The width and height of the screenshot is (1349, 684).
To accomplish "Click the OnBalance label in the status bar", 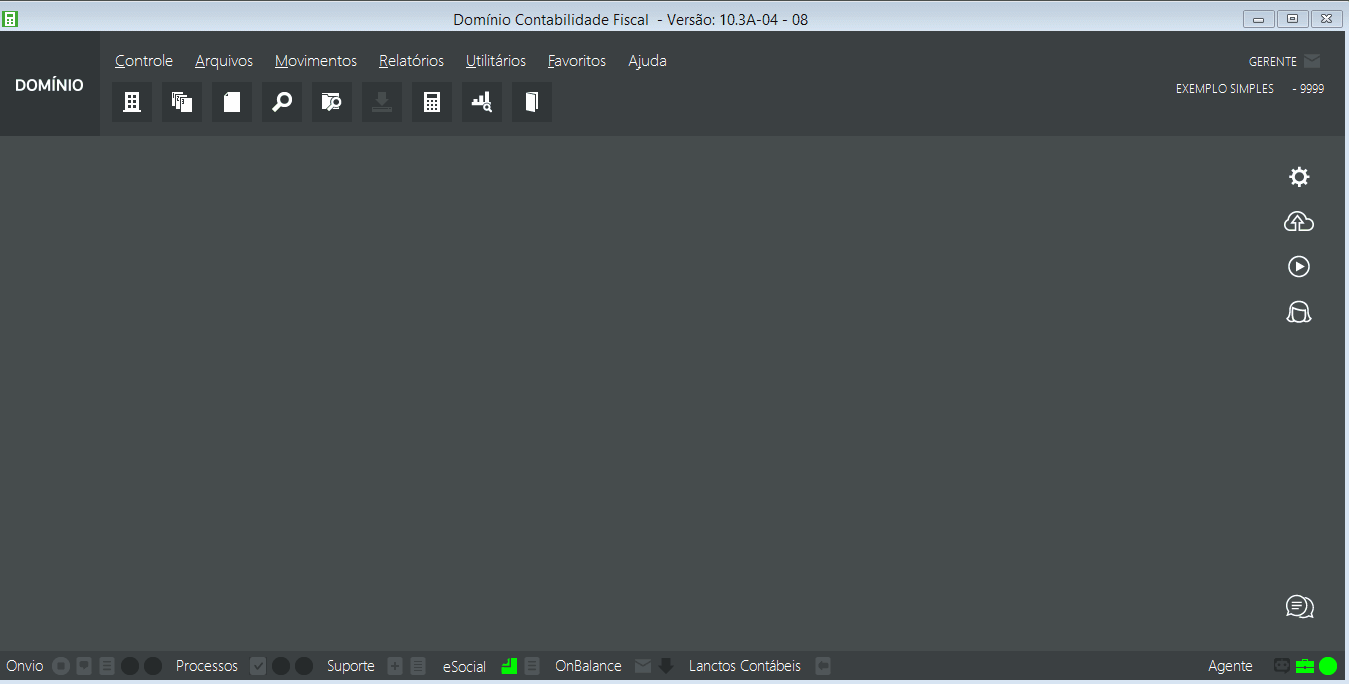I will (588, 665).
